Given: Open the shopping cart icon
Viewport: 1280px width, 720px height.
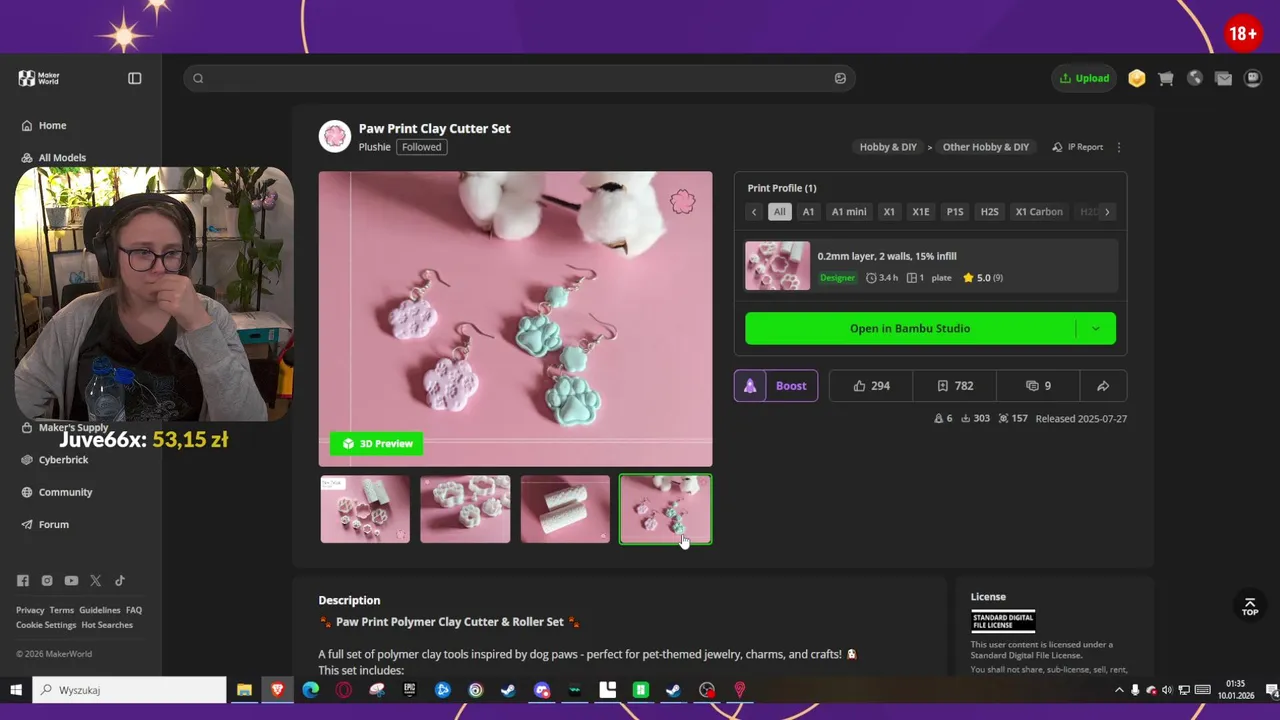Looking at the screenshot, I should (x=1166, y=78).
